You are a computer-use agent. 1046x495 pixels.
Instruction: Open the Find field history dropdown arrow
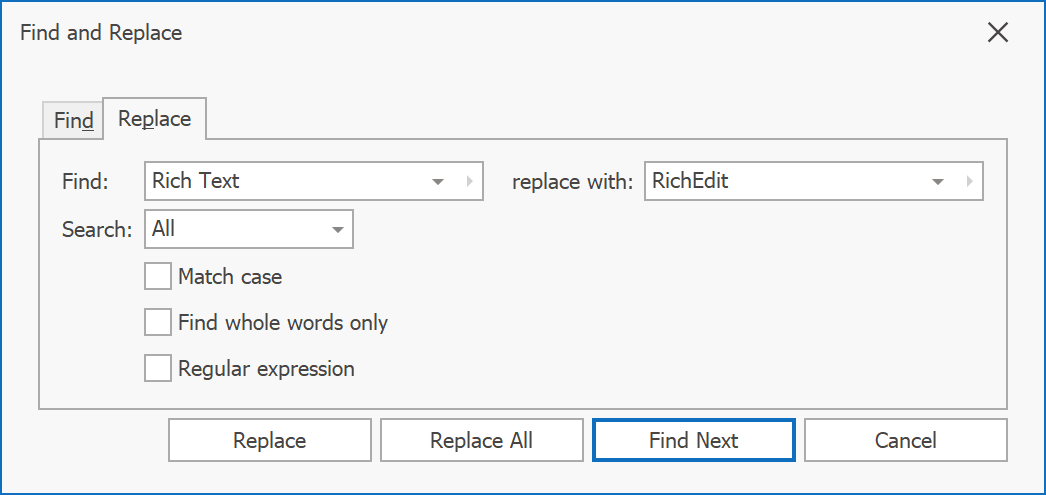pos(437,182)
